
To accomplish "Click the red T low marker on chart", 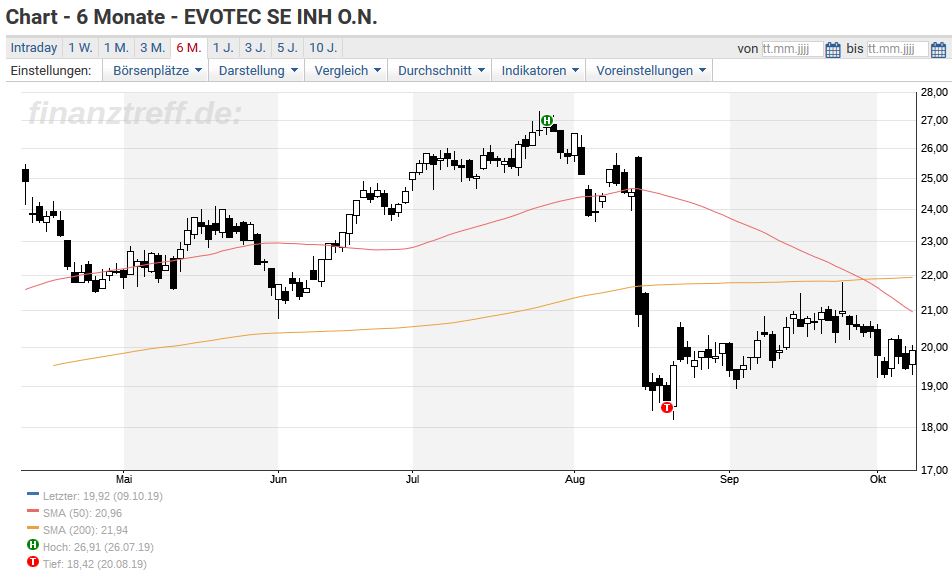I will pyautogui.click(x=667, y=408).
